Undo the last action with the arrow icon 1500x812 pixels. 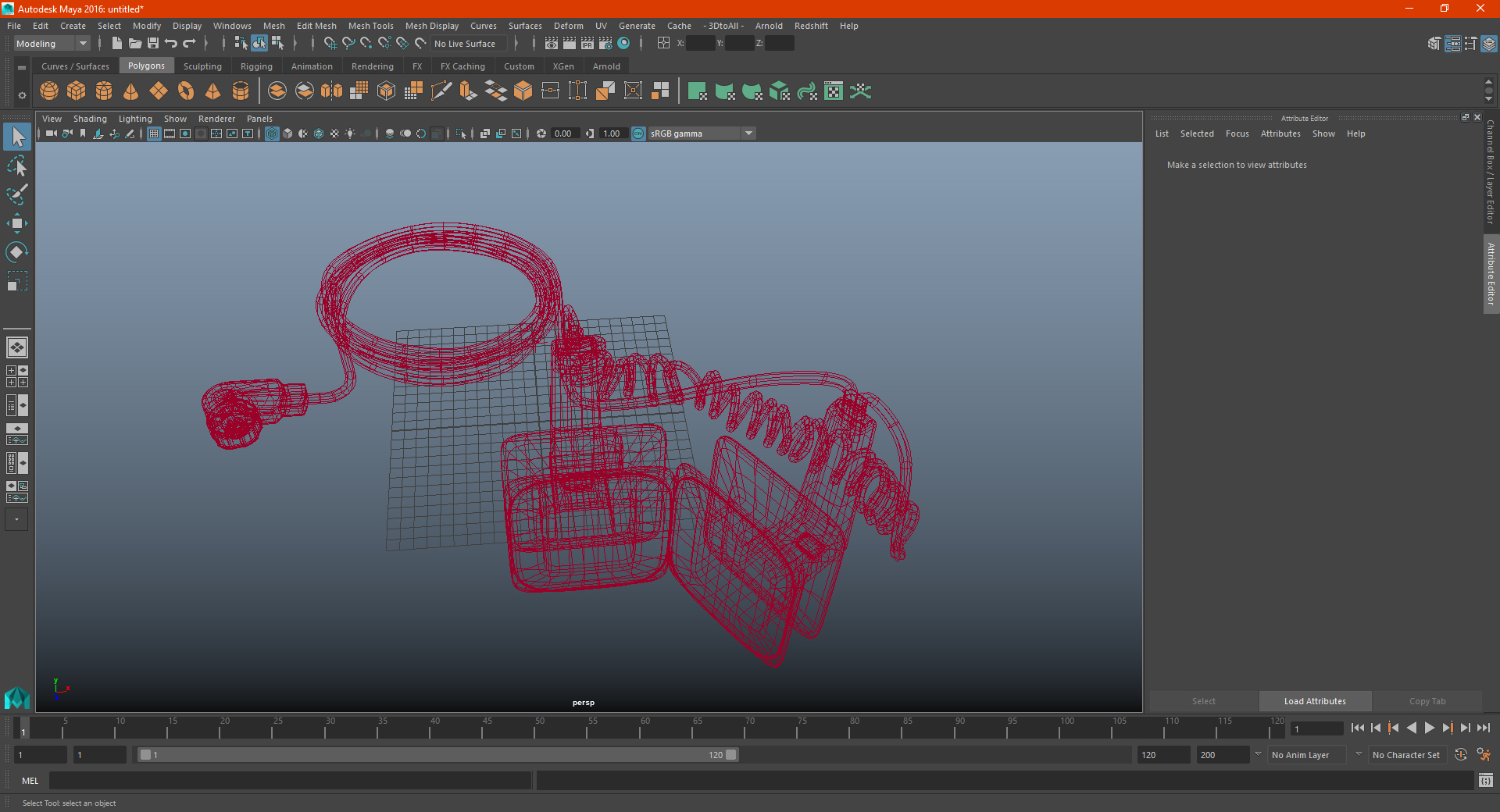[x=171, y=44]
